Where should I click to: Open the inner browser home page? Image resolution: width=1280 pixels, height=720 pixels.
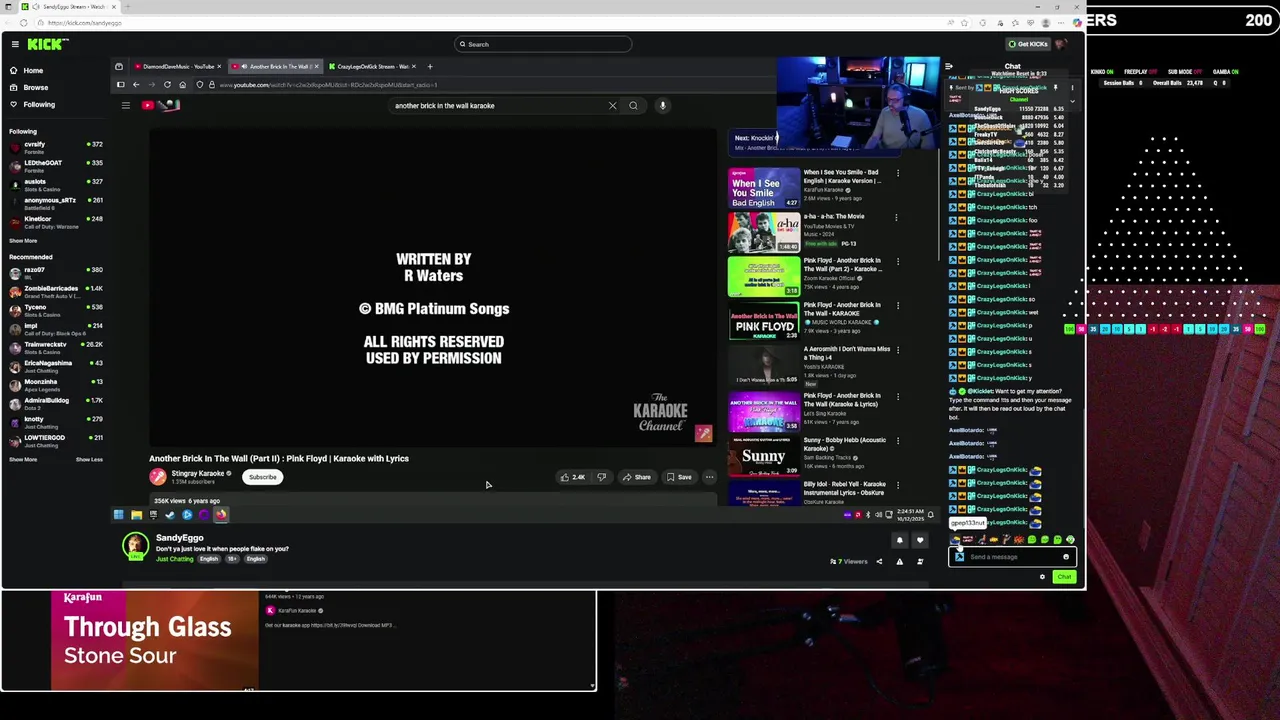[x=182, y=85]
